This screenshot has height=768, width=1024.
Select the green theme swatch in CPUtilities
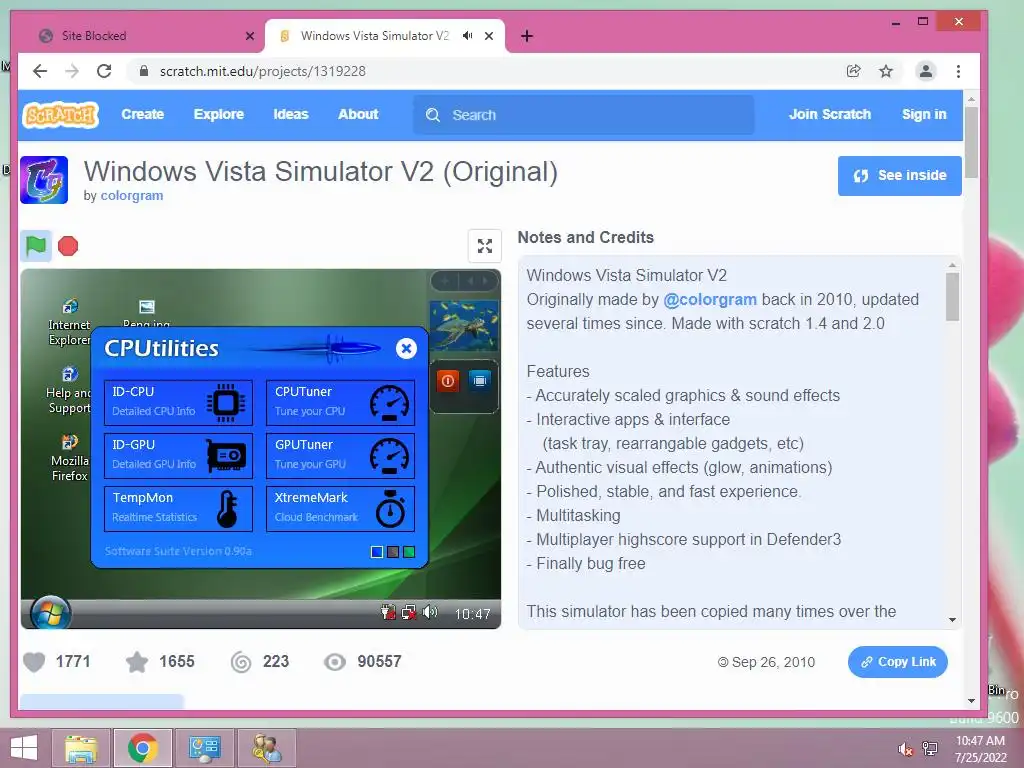point(409,552)
